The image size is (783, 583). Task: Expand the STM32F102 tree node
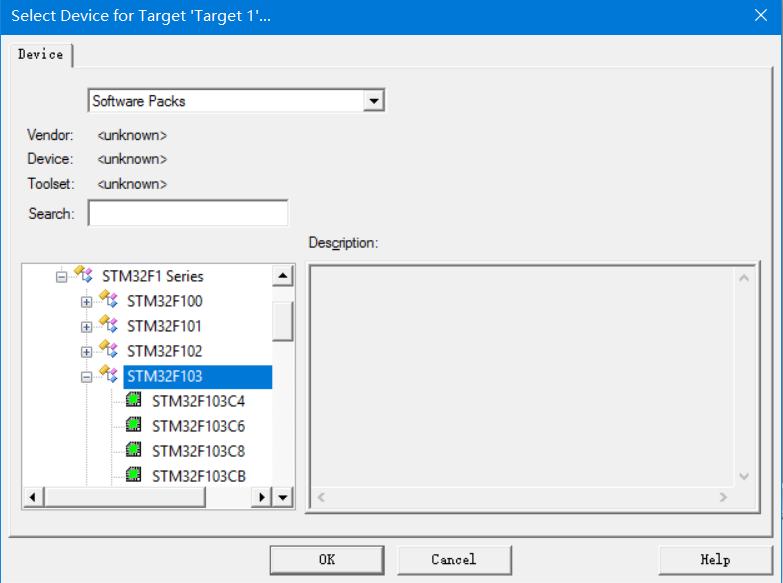point(86,352)
